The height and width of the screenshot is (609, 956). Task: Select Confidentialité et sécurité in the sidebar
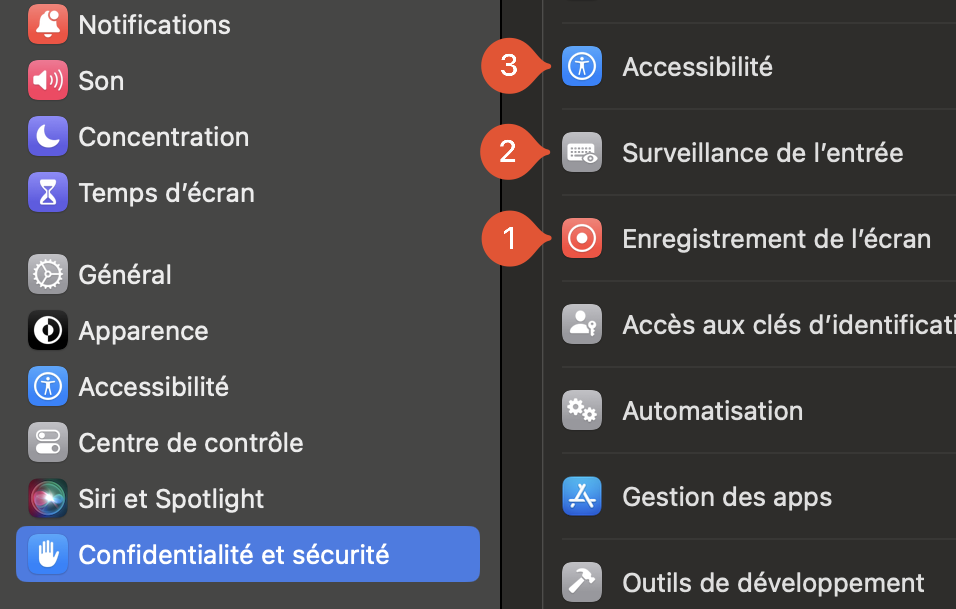pyautogui.click(x=248, y=554)
